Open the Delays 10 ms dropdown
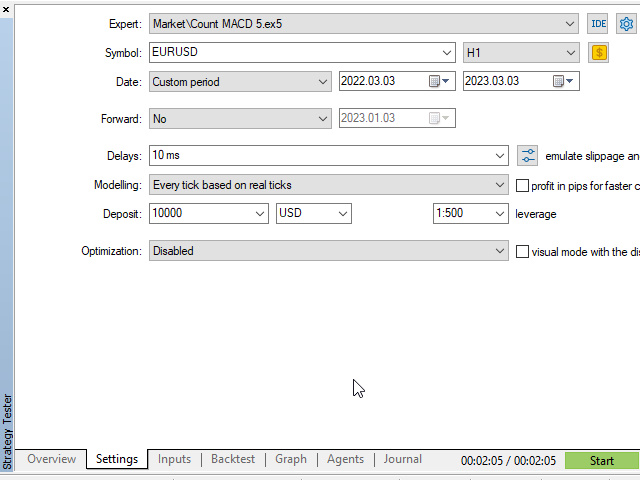This screenshot has width=640, height=480. coord(500,156)
